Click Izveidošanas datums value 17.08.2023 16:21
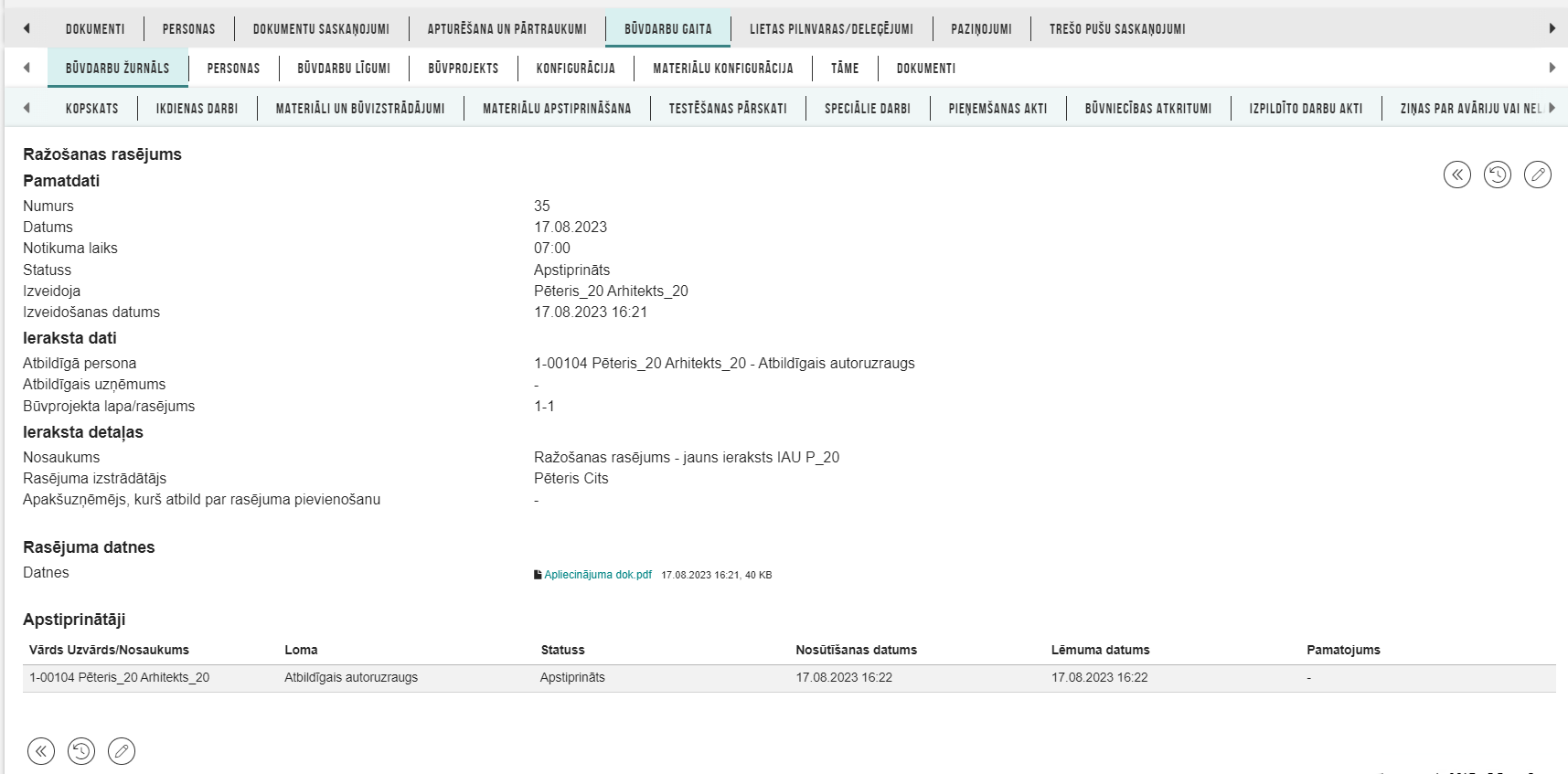The image size is (1568, 774). pyautogui.click(x=591, y=312)
